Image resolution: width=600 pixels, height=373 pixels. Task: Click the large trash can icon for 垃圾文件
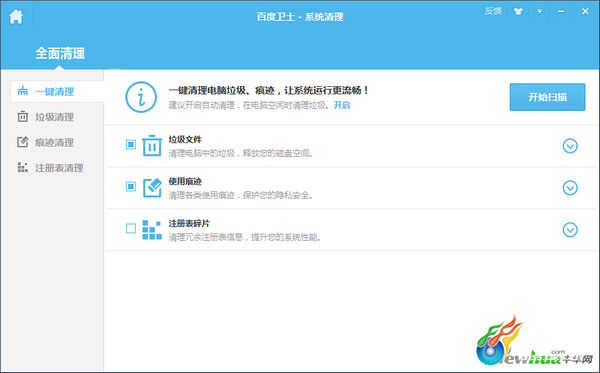click(152, 145)
